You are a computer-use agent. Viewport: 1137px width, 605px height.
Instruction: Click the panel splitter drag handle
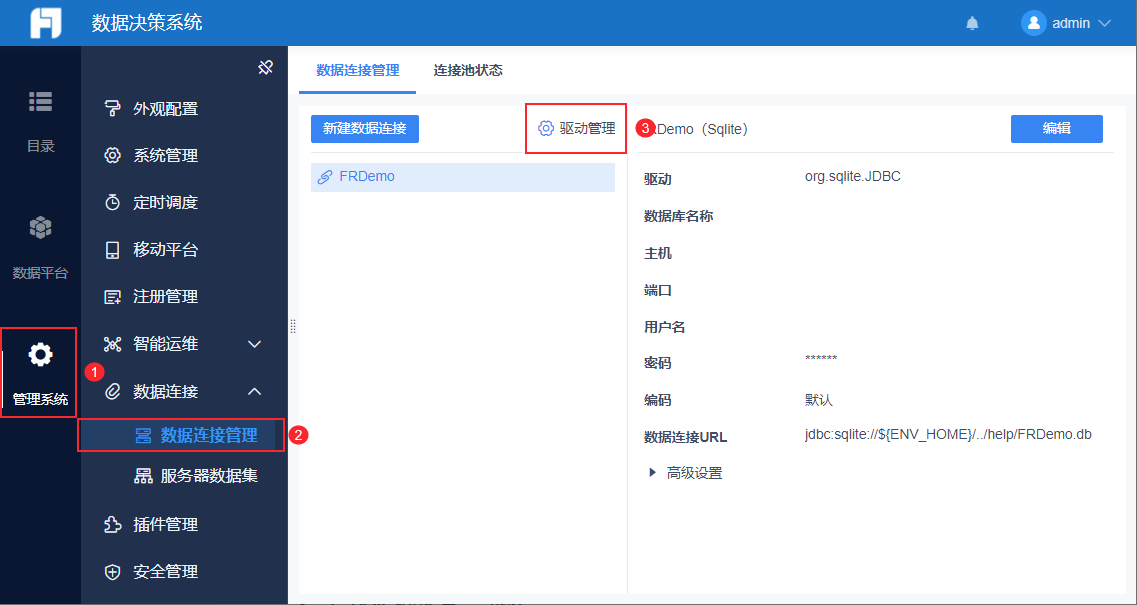coord(293,326)
